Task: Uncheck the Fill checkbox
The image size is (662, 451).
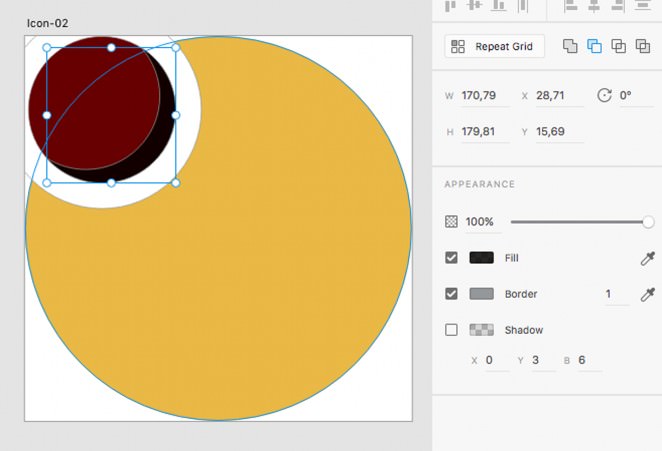Action: coord(451,258)
